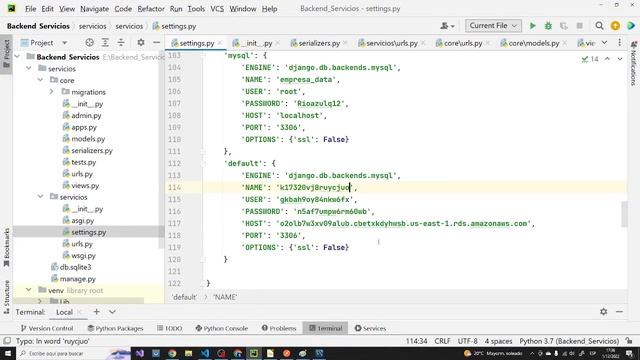Screen dimensions: 640x360
Task: Click the UTF-8 encoding widget
Action: 467,341
